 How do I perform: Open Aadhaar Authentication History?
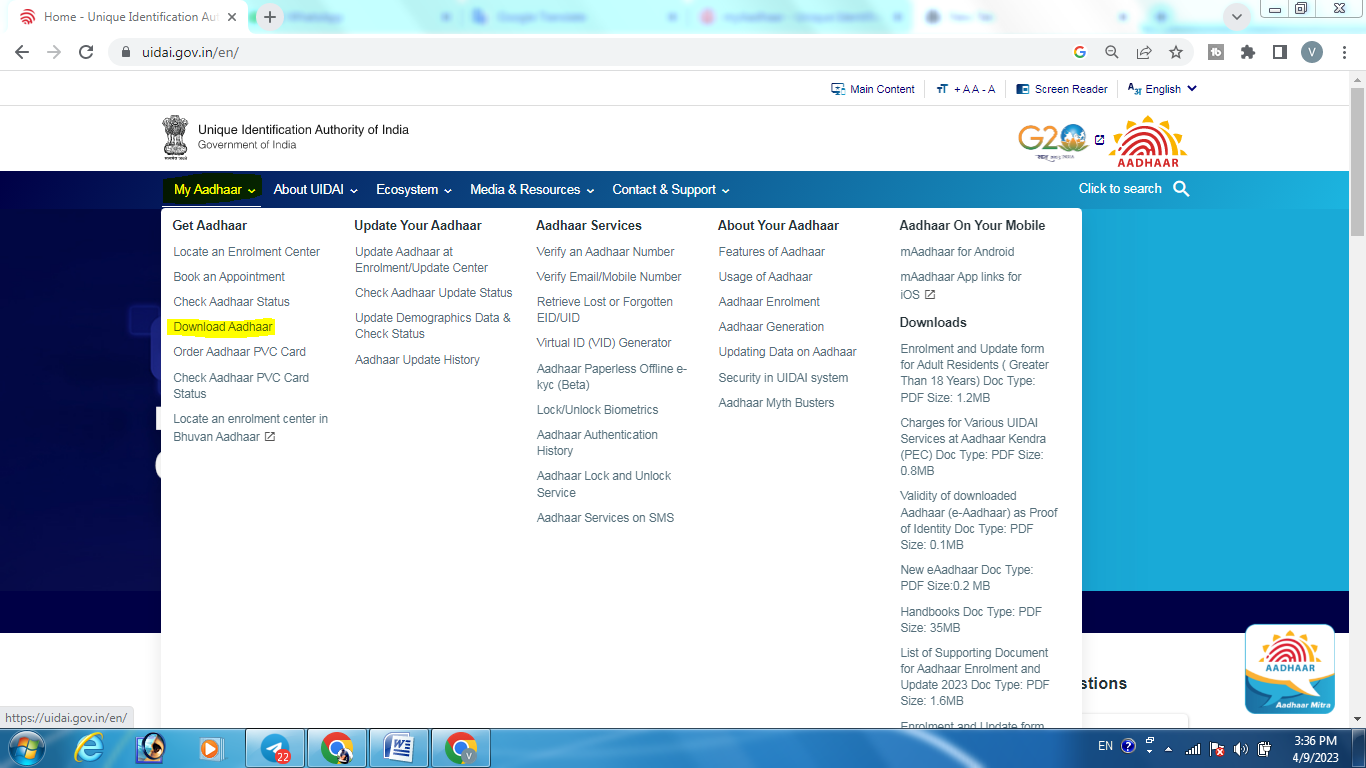[597, 443]
